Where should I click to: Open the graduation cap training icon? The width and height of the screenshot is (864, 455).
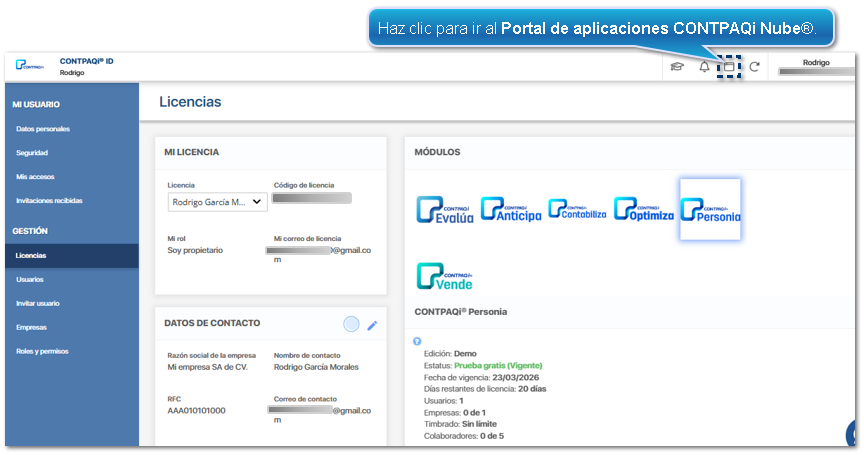(677, 67)
